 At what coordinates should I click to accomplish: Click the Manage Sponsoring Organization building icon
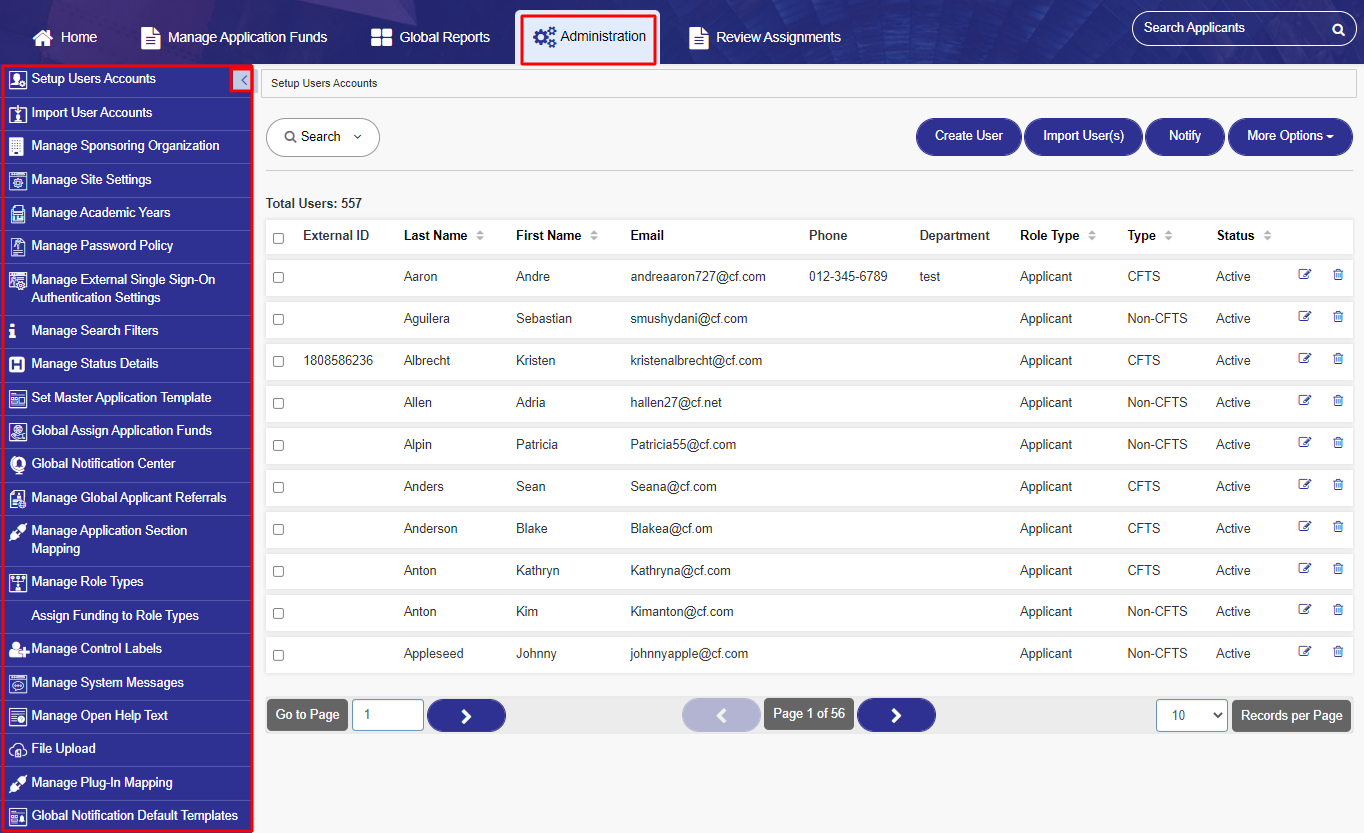coord(17,146)
